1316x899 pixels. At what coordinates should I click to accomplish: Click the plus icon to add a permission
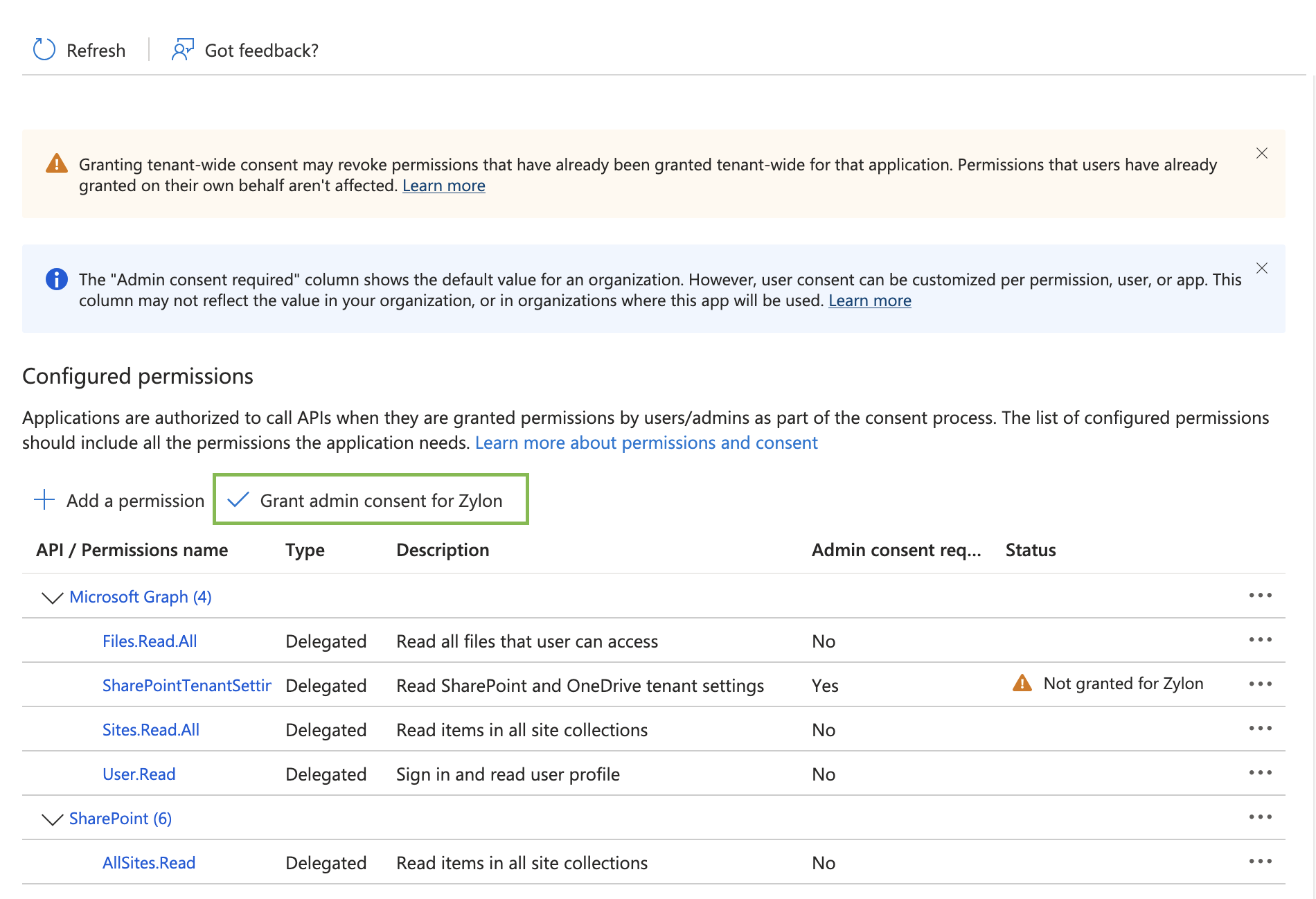pos(44,500)
